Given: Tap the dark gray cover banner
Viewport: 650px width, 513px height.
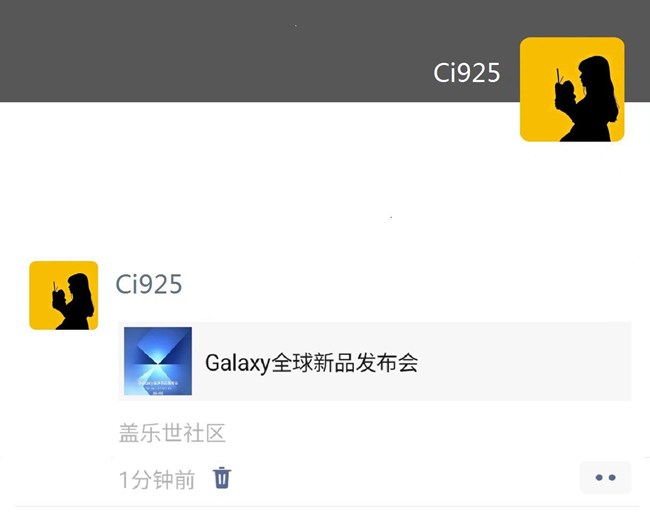Looking at the screenshot, I should coord(257,51).
